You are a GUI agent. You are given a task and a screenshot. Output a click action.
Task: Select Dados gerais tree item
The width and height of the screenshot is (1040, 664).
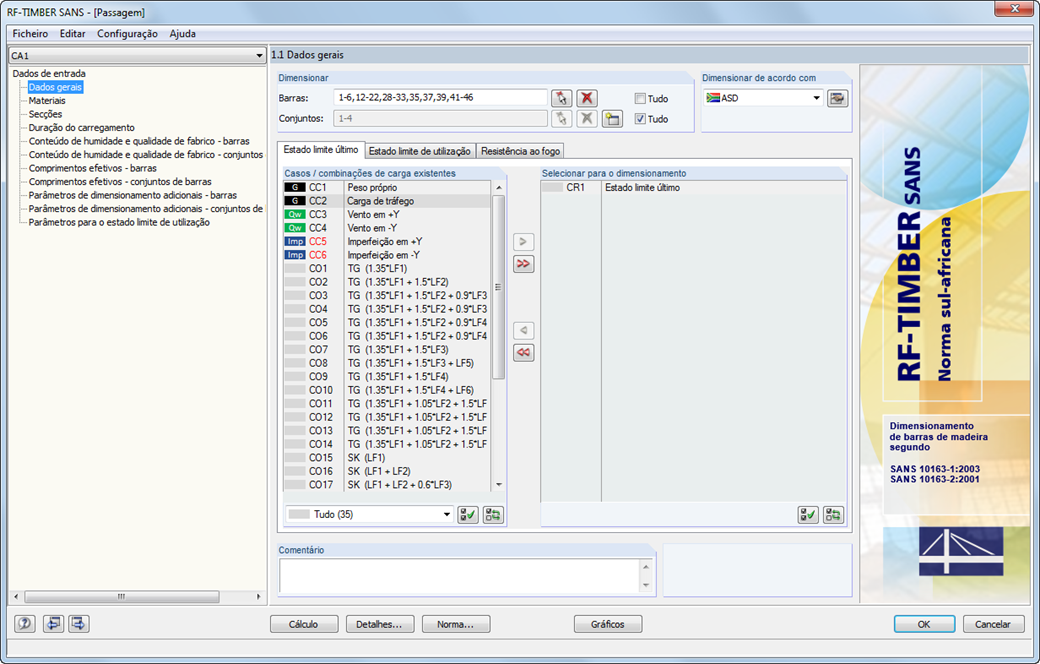tap(56, 87)
